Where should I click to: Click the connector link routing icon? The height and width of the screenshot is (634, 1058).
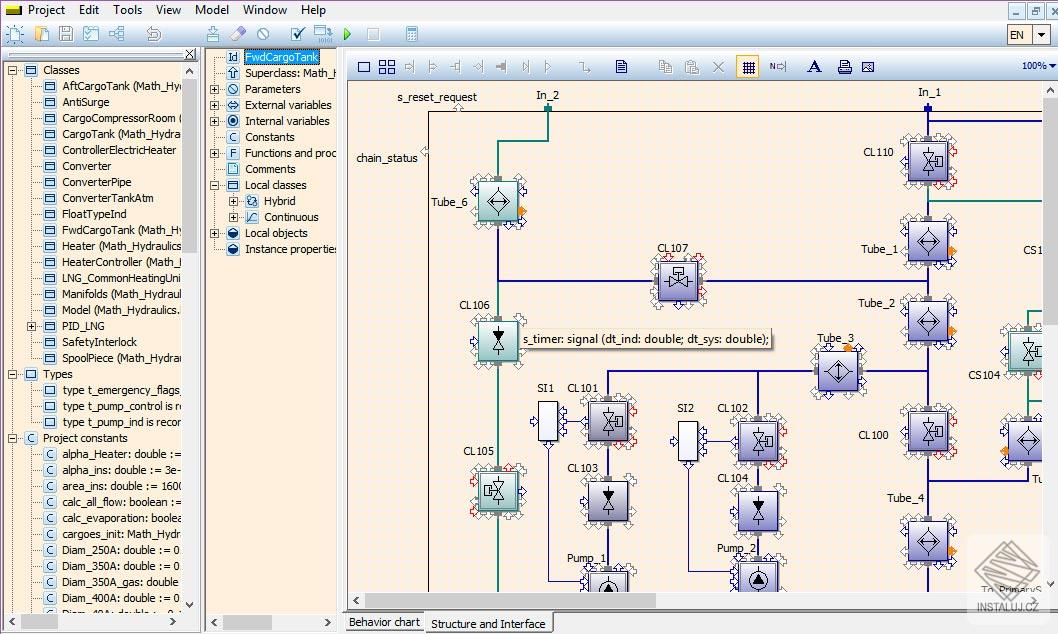tap(585, 67)
